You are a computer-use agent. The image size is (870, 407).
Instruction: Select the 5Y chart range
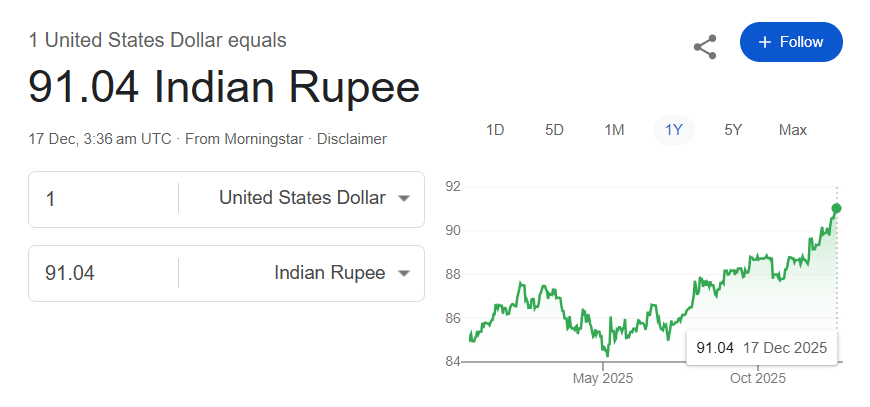(x=733, y=129)
